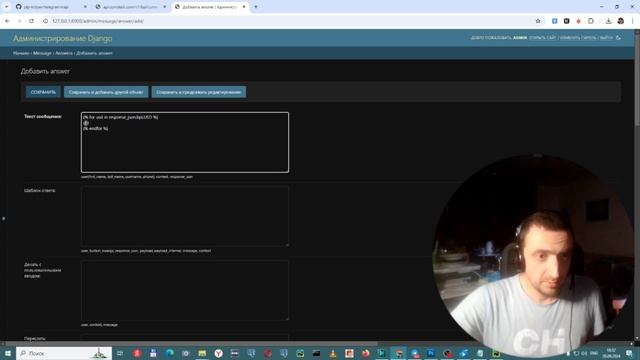Click the 'Открыть сайт' header link
The height and width of the screenshot is (360, 640).
click(x=542, y=38)
